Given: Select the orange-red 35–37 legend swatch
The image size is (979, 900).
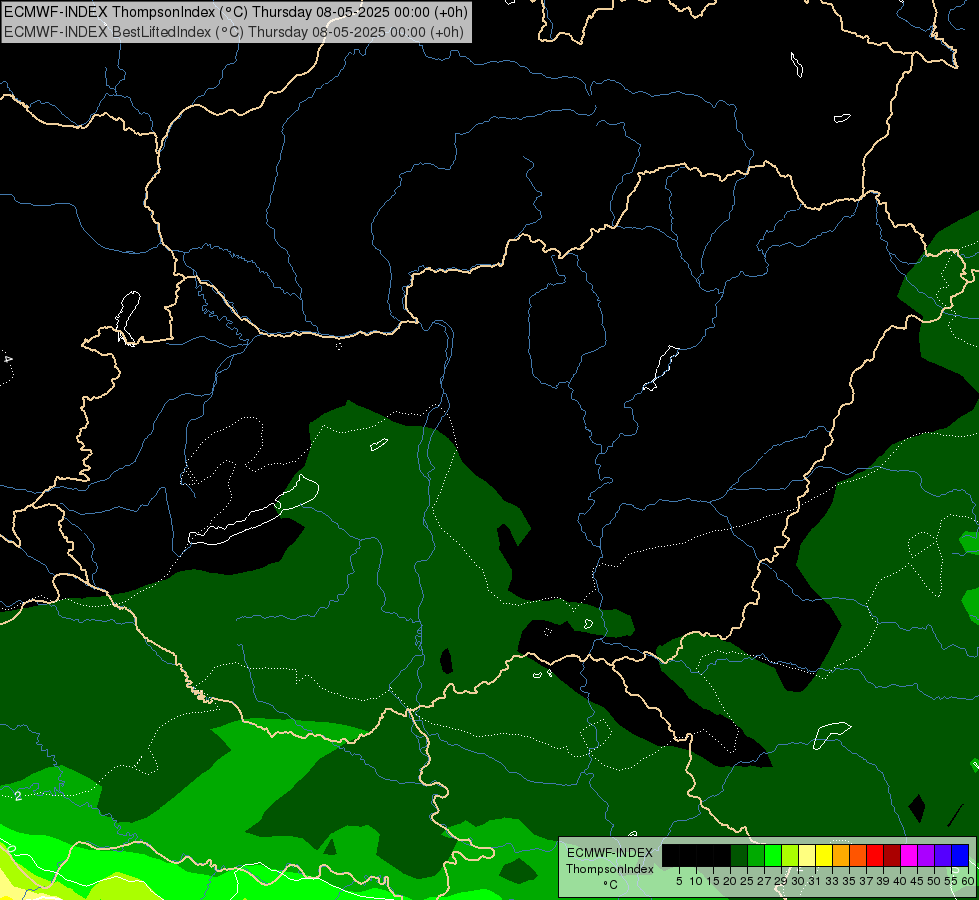Looking at the screenshot, I should [x=858, y=855].
